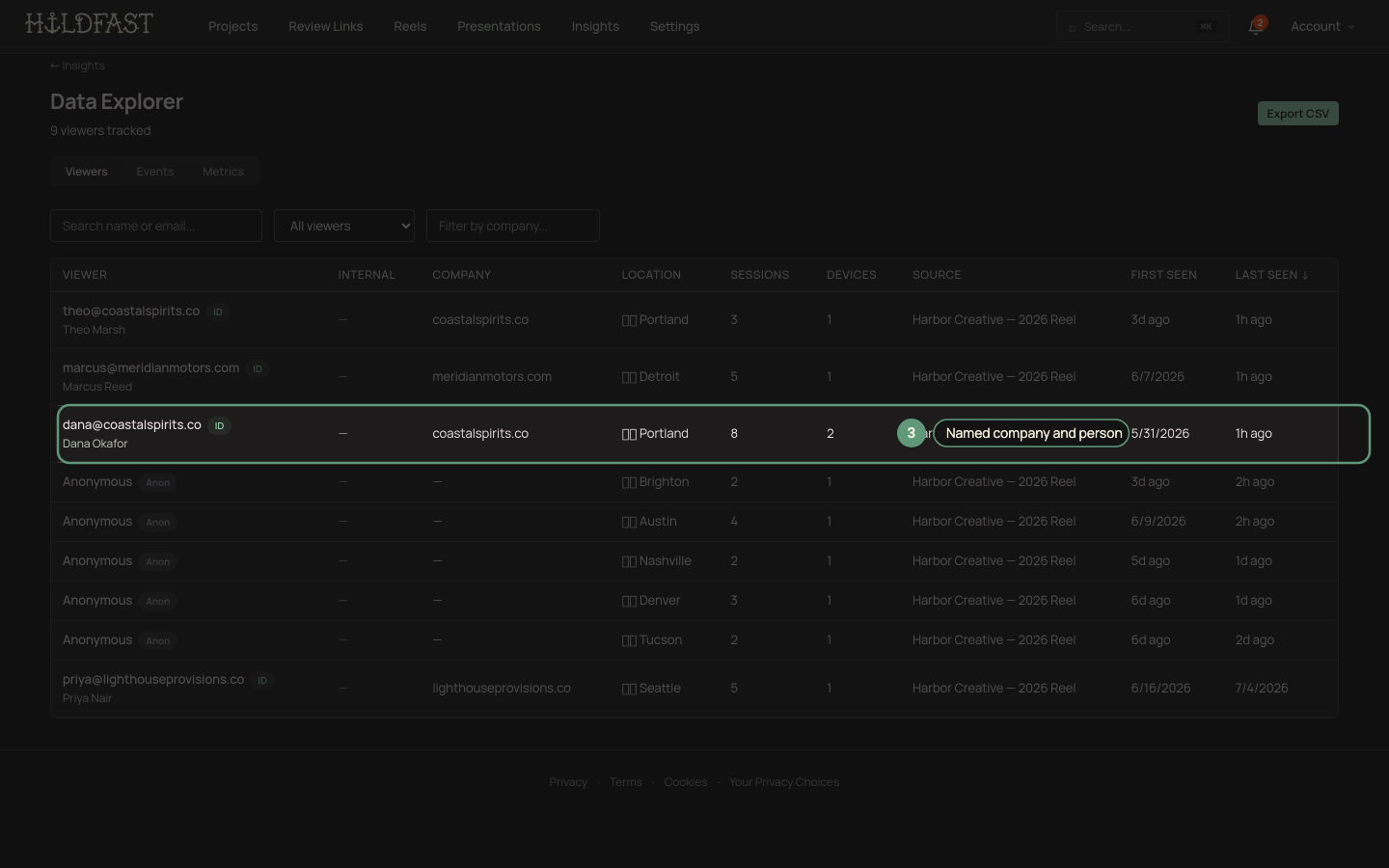Switch to the Viewers tab
1389x868 pixels.
[87, 172]
